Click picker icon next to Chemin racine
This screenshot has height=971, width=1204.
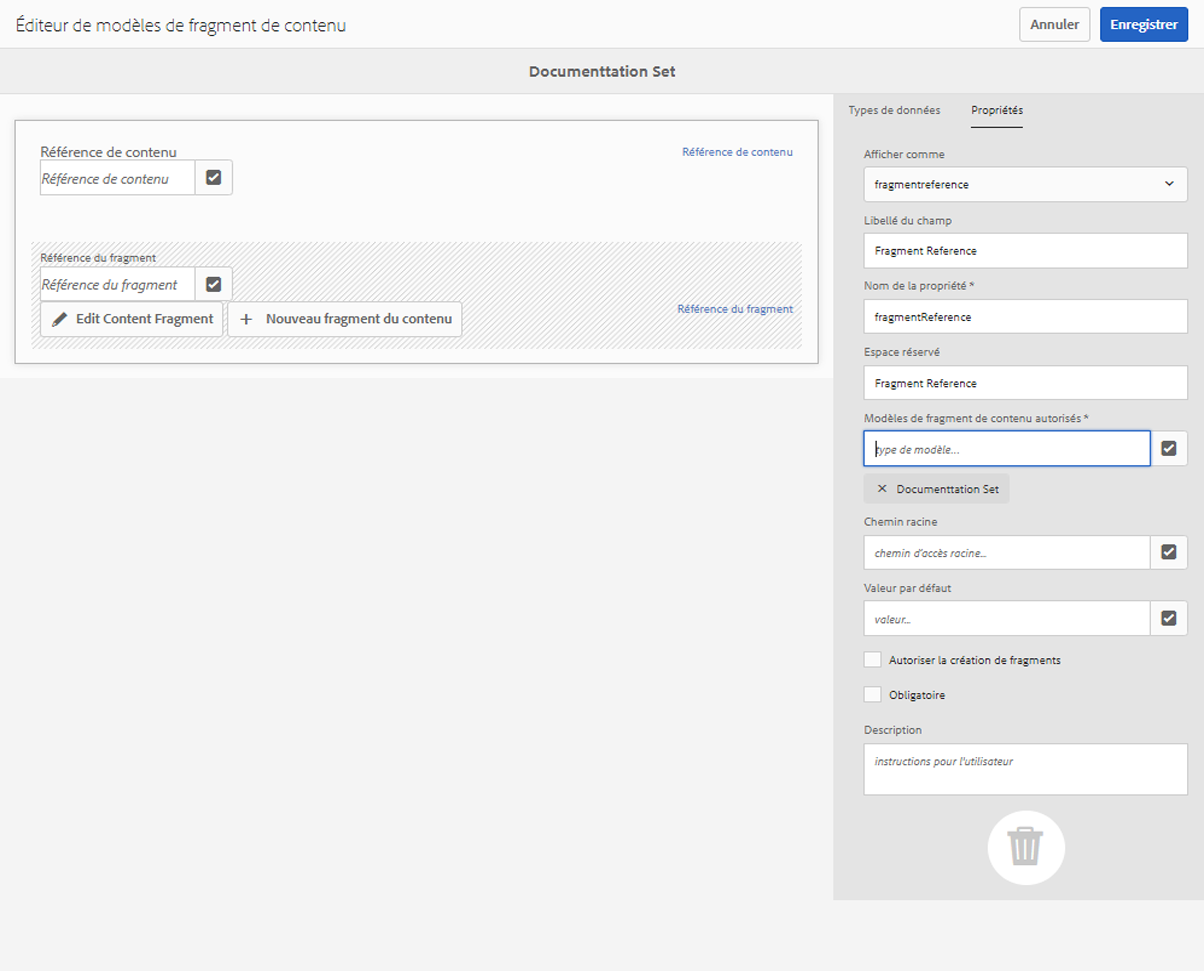point(1169,552)
